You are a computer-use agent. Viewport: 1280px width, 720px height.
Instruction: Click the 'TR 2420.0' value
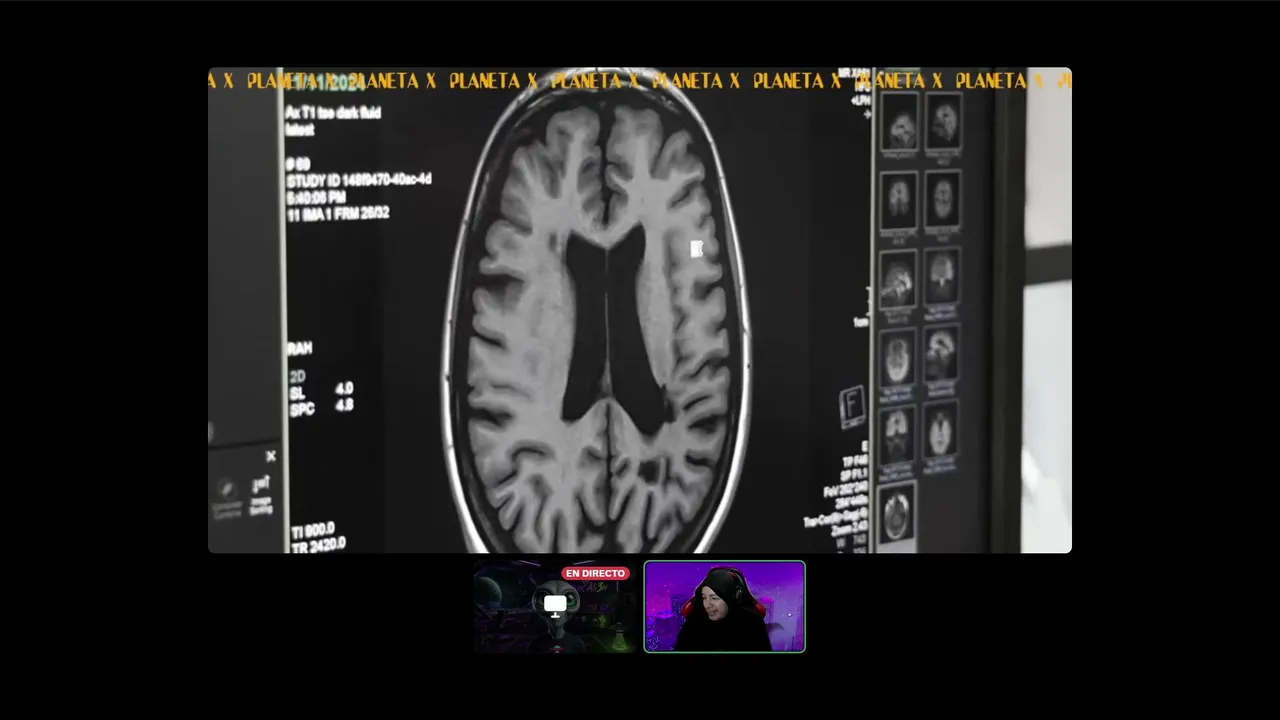318,545
